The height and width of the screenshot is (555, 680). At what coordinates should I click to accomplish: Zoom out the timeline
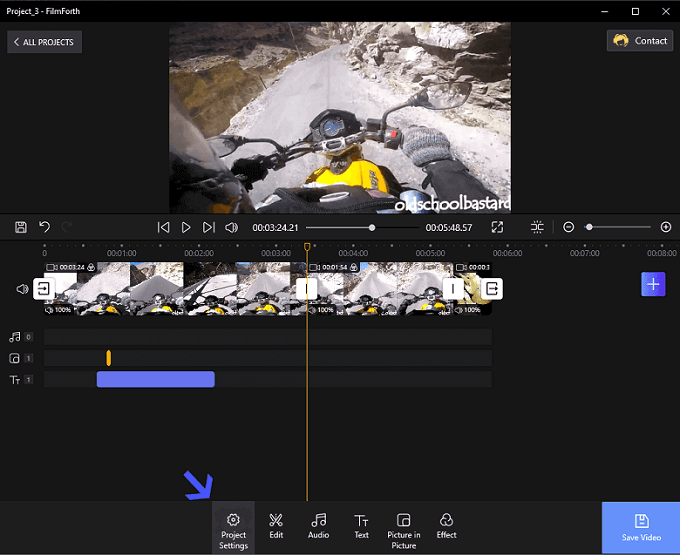[569, 227]
